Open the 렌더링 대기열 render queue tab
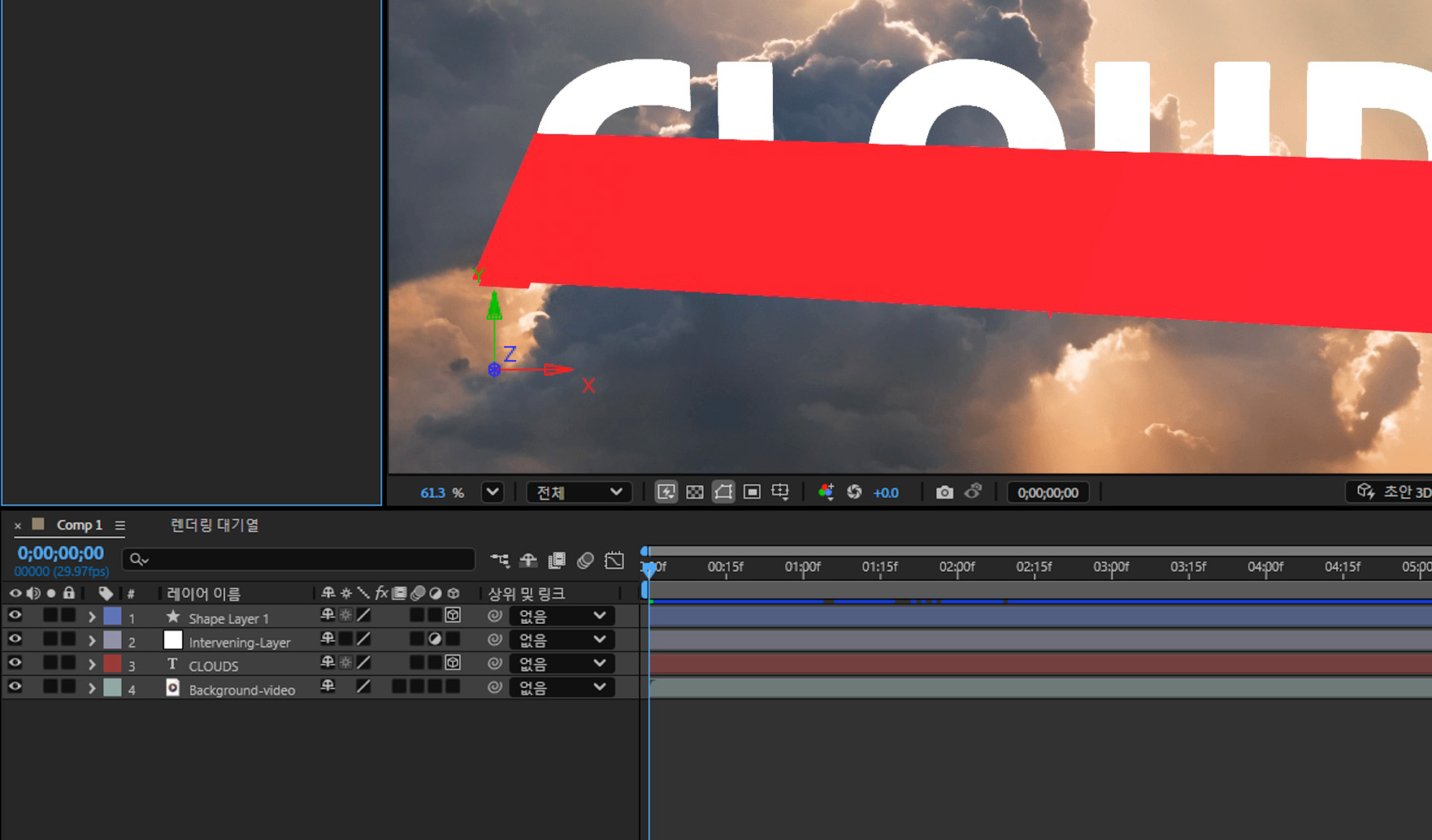The image size is (1432, 840). point(215,525)
